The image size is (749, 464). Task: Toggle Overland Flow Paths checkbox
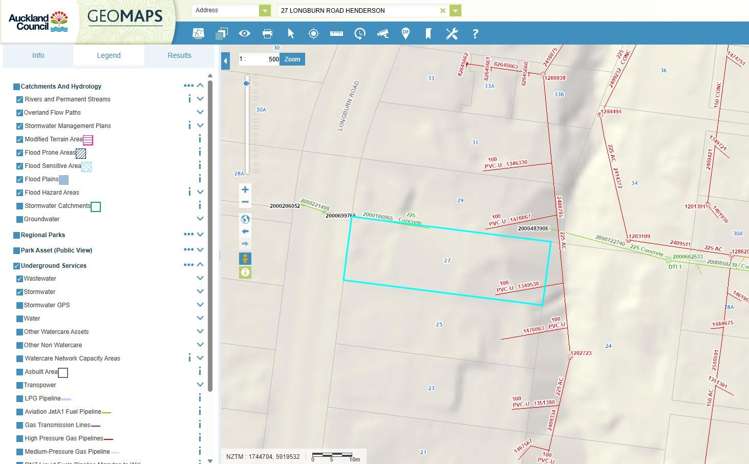click(x=20, y=113)
